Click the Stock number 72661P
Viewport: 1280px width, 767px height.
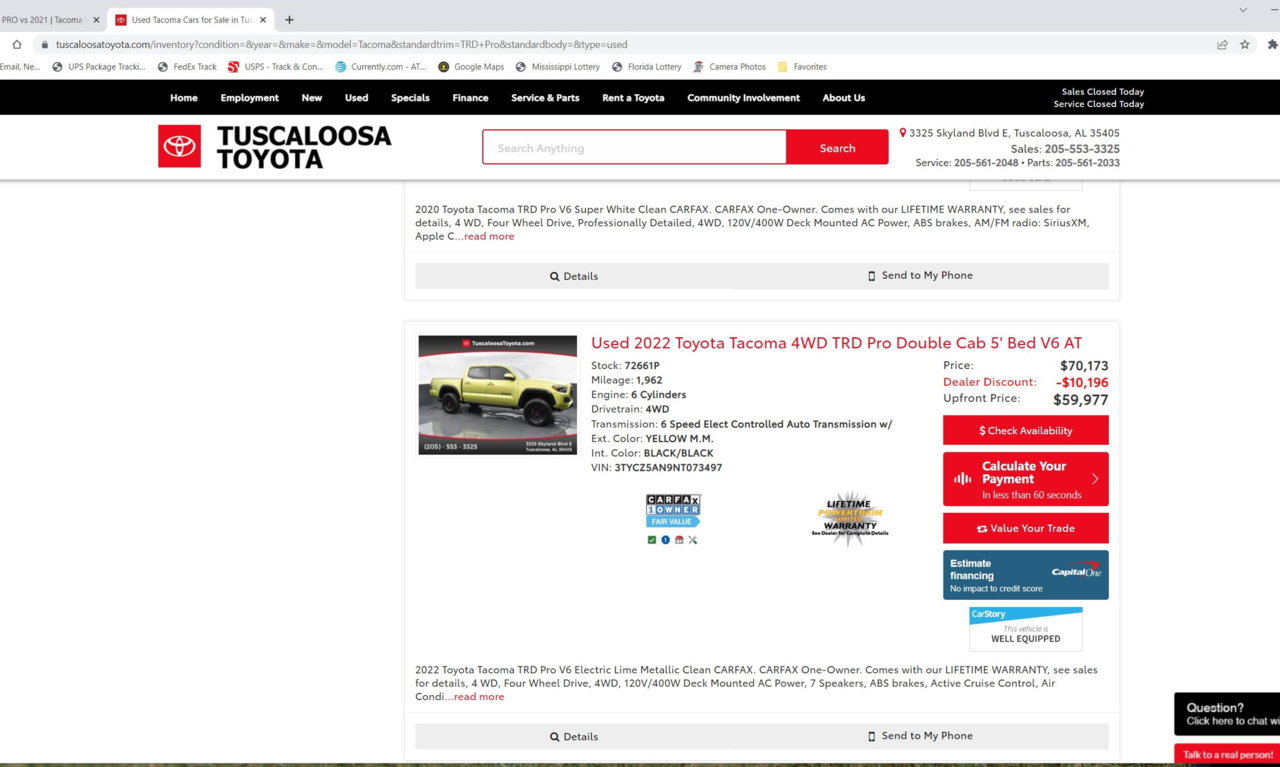click(642, 366)
